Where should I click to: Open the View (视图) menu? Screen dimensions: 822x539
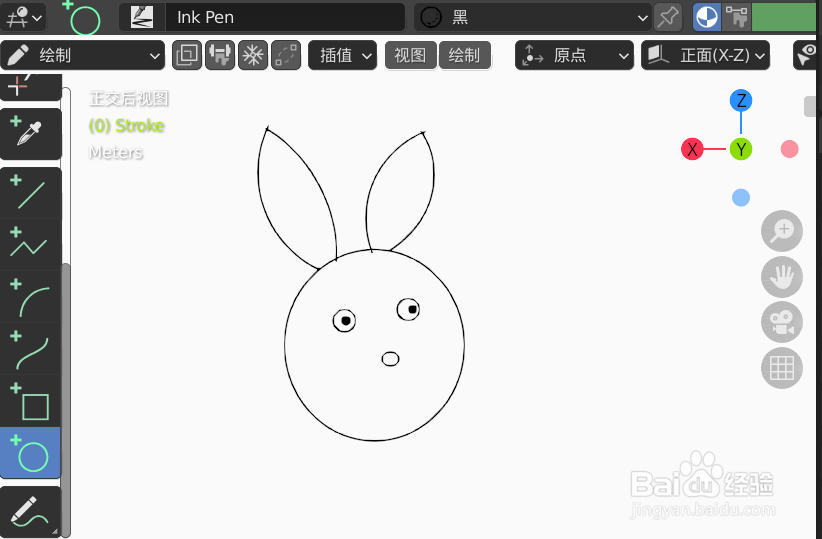coord(410,55)
